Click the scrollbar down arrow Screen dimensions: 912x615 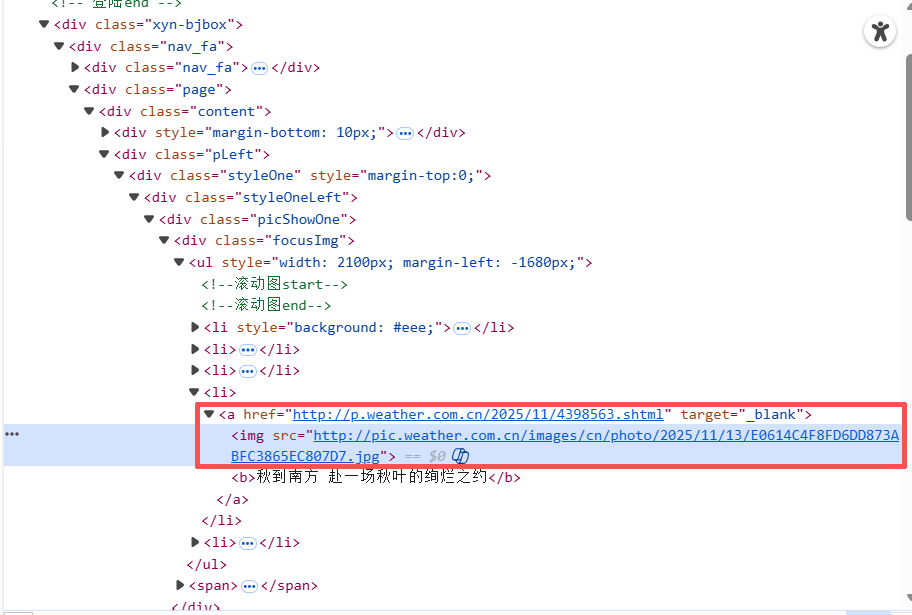coord(908,598)
